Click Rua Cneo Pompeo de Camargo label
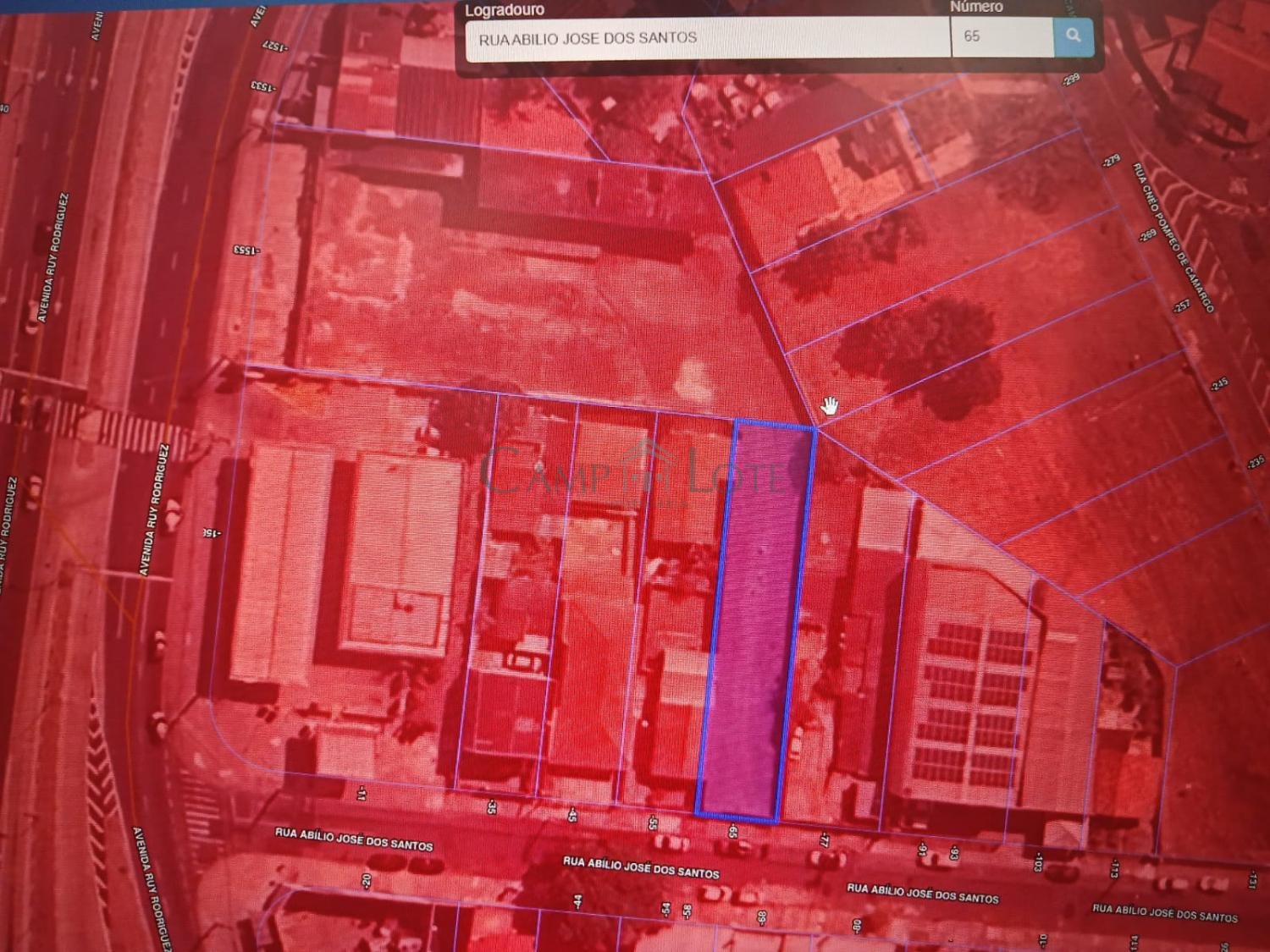Screen dimensions: 1270x952 coord(1173,238)
